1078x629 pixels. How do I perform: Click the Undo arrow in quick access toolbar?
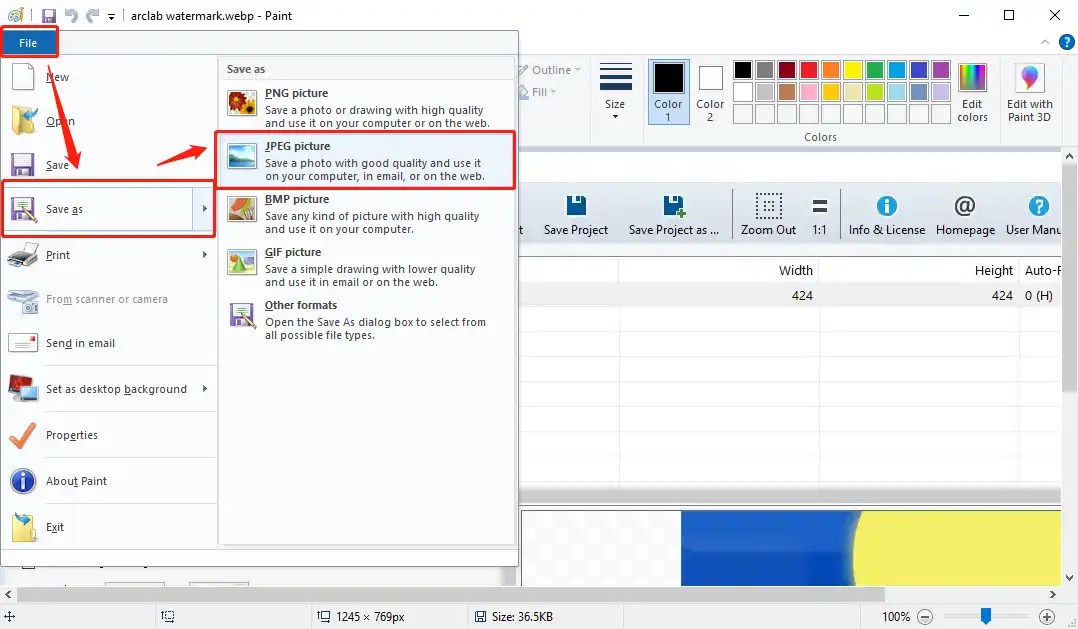[68, 15]
